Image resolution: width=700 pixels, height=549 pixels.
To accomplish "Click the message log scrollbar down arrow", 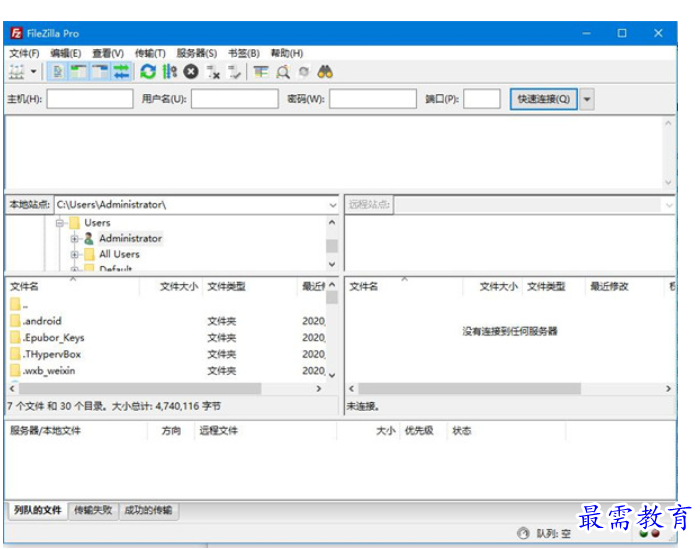I will 668,182.
